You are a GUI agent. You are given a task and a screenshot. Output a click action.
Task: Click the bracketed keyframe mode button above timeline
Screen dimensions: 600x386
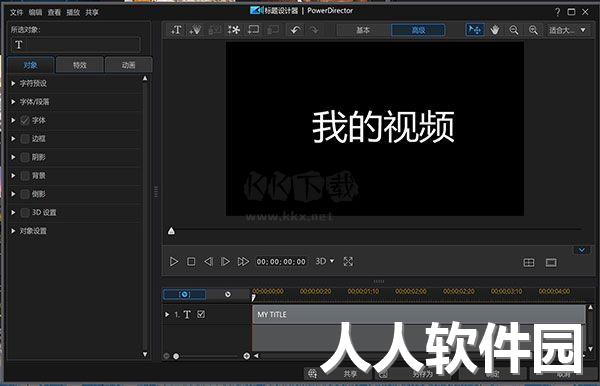click(x=185, y=294)
